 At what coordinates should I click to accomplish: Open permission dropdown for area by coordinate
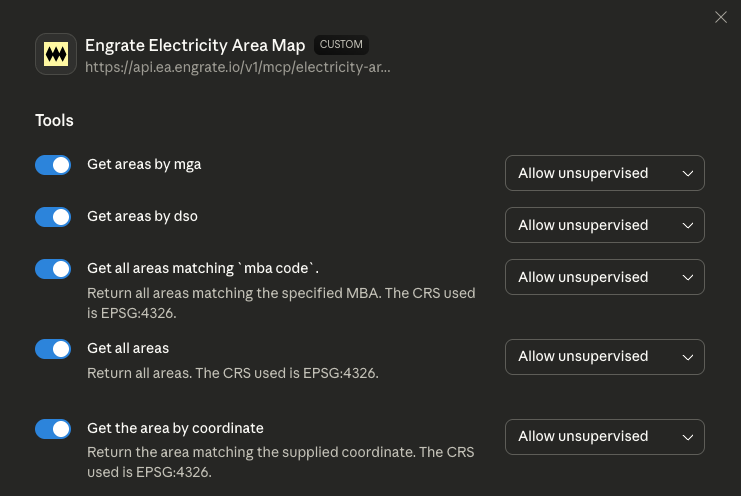tap(604, 437)
